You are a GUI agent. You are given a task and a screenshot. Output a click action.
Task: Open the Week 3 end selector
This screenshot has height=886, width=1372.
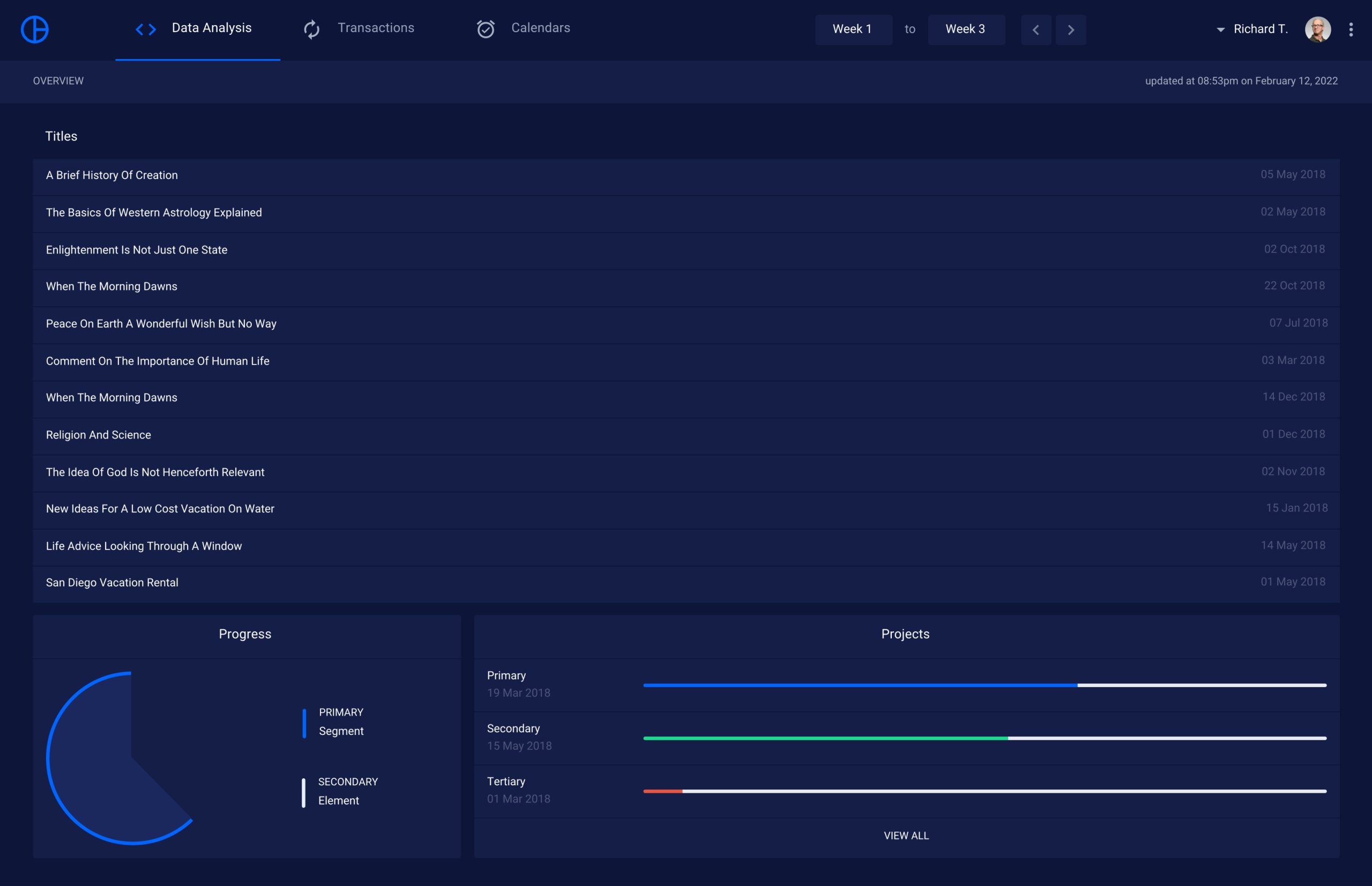(x=966, y=29)
